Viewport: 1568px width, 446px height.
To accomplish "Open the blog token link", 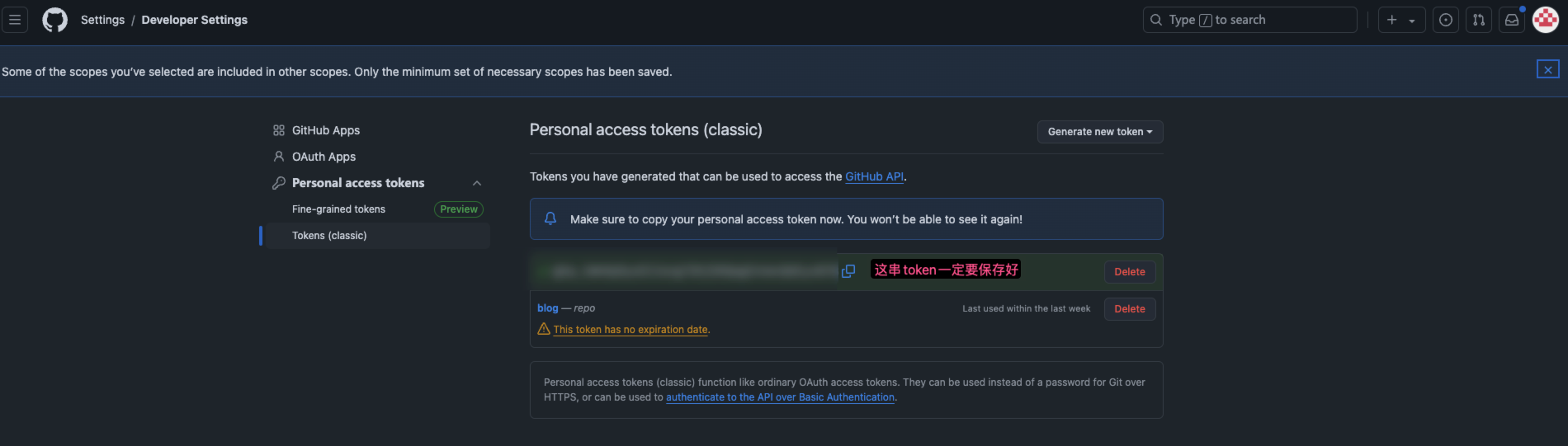I will [x=548, y=308].
